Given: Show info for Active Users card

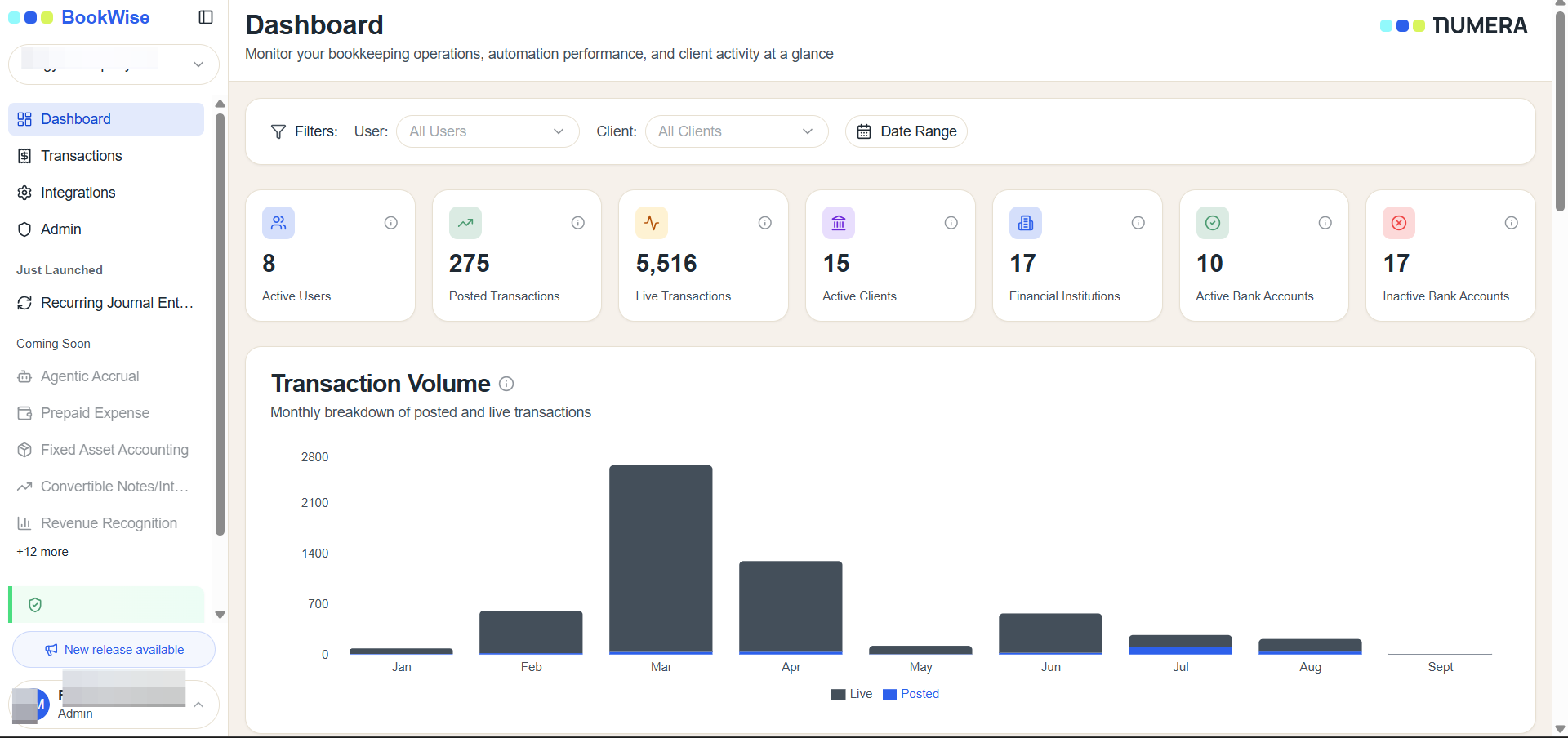Looking at the screenshot, I should (391, 223).
